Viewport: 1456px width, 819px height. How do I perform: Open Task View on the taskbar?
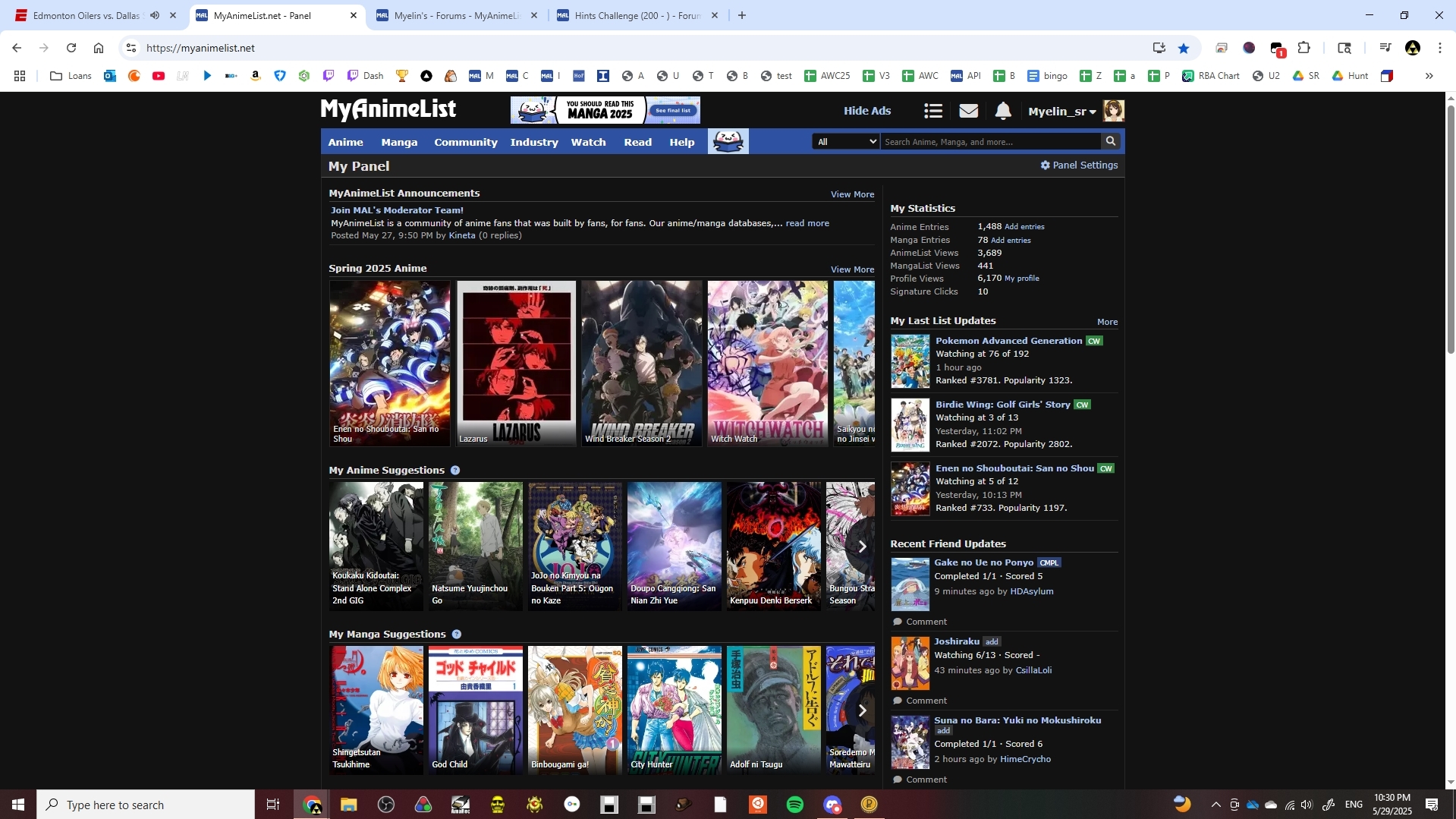tap(273, 805)
